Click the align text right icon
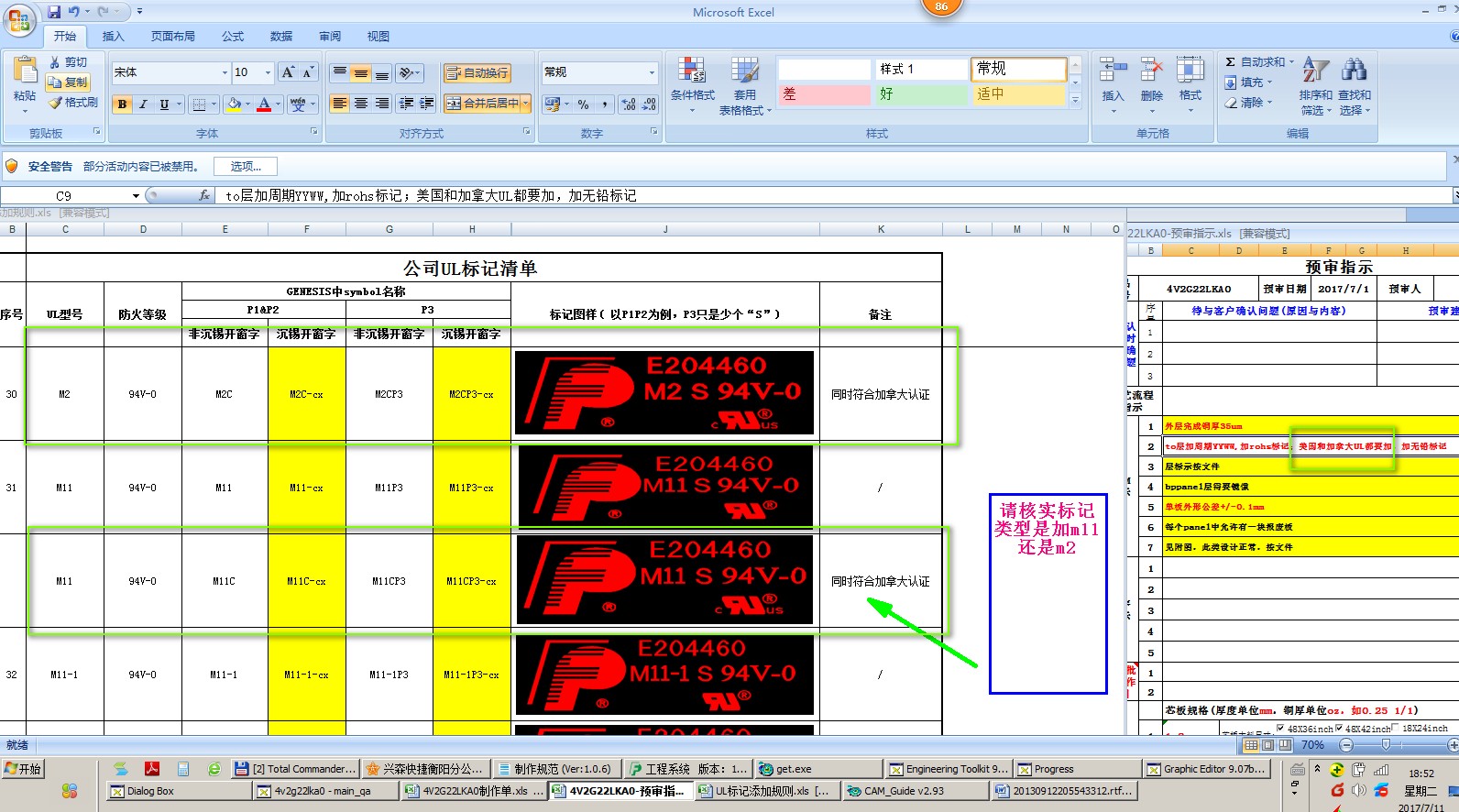The height and width of the screenshot is (812, 1459). click(382, 104)
